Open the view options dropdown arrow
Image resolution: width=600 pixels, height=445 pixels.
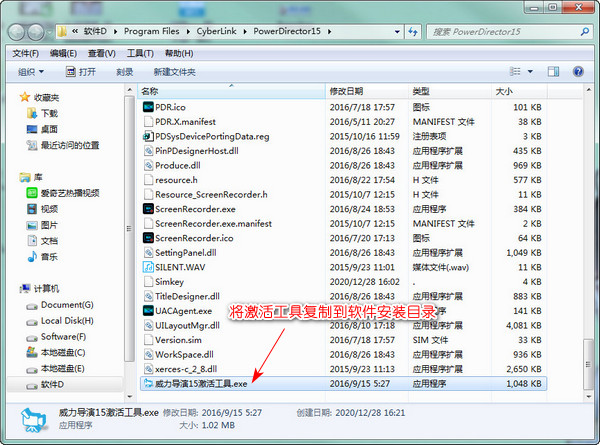530,72
